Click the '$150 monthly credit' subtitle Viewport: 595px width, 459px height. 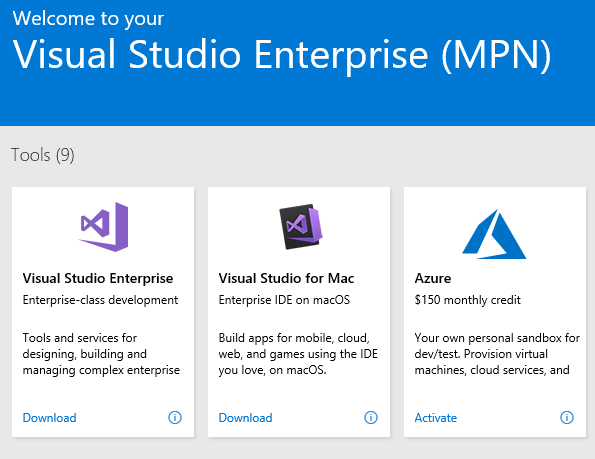tap(468, 300)
